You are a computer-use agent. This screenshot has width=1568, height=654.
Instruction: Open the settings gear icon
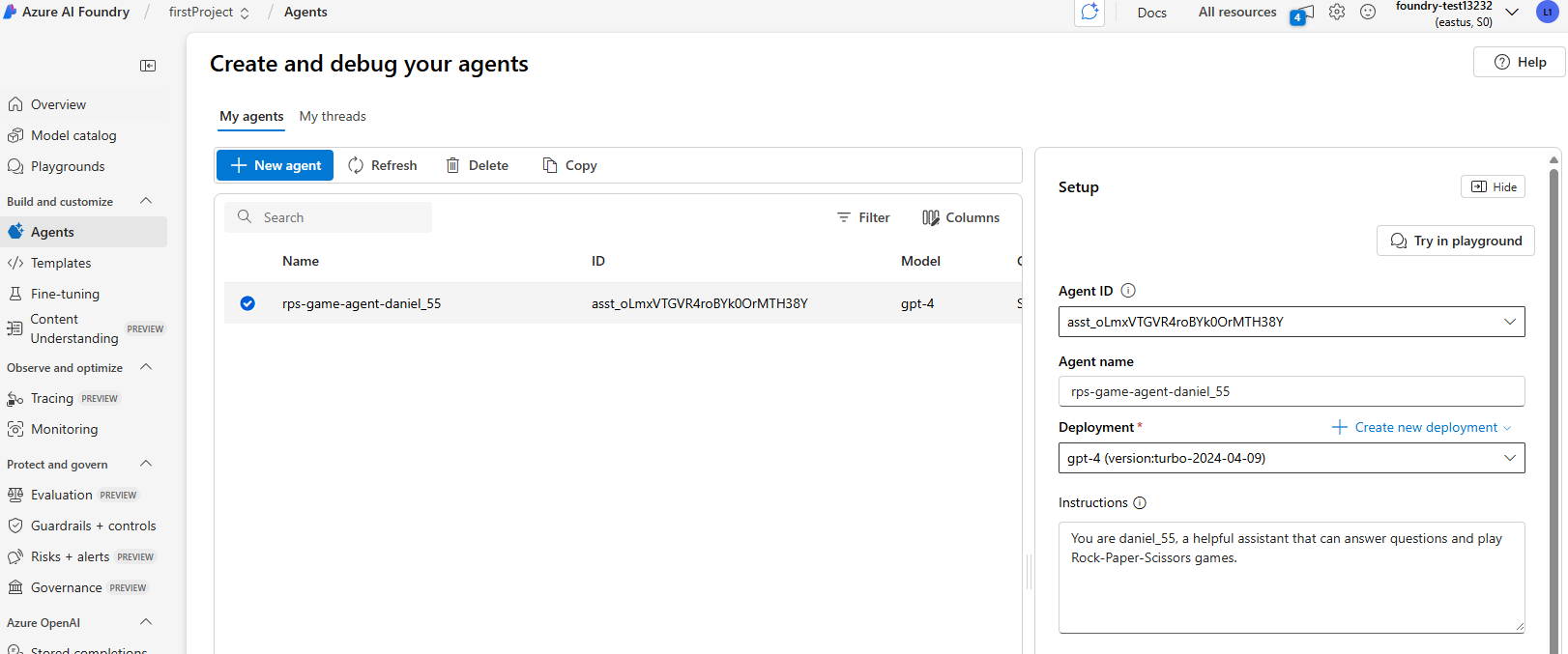[1336, 13]
